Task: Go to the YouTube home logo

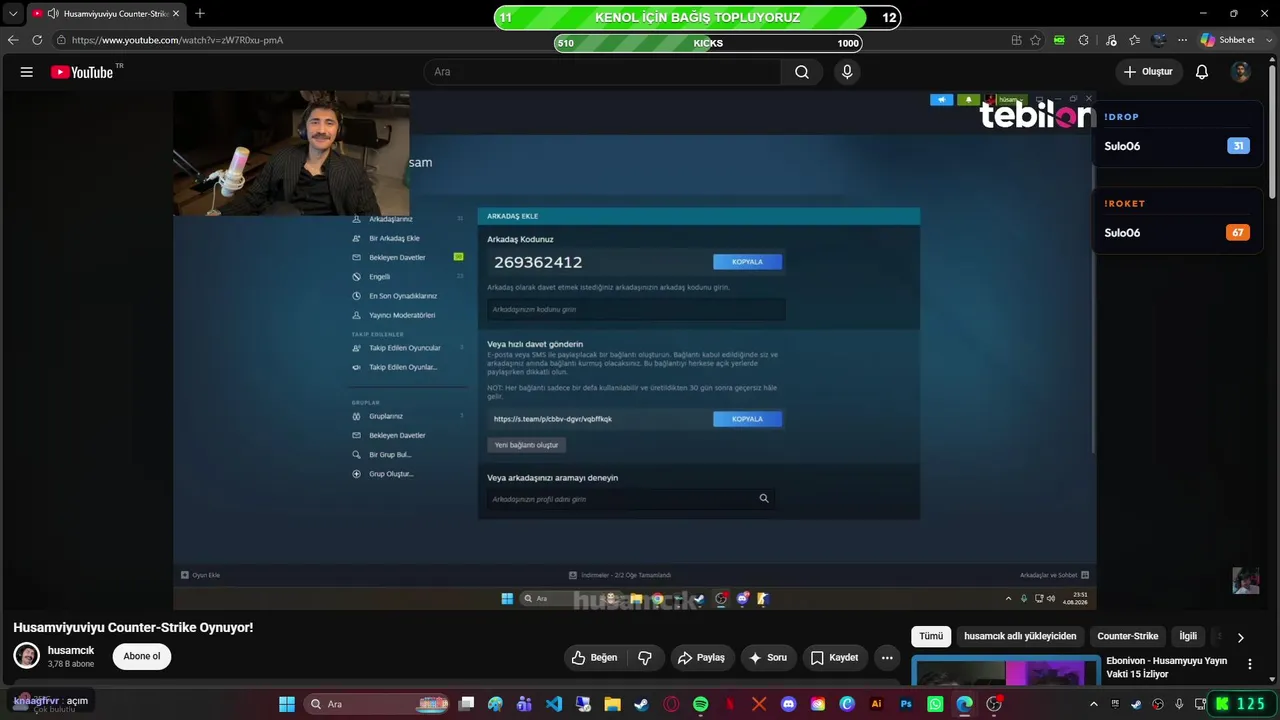Action: (81, 72)
